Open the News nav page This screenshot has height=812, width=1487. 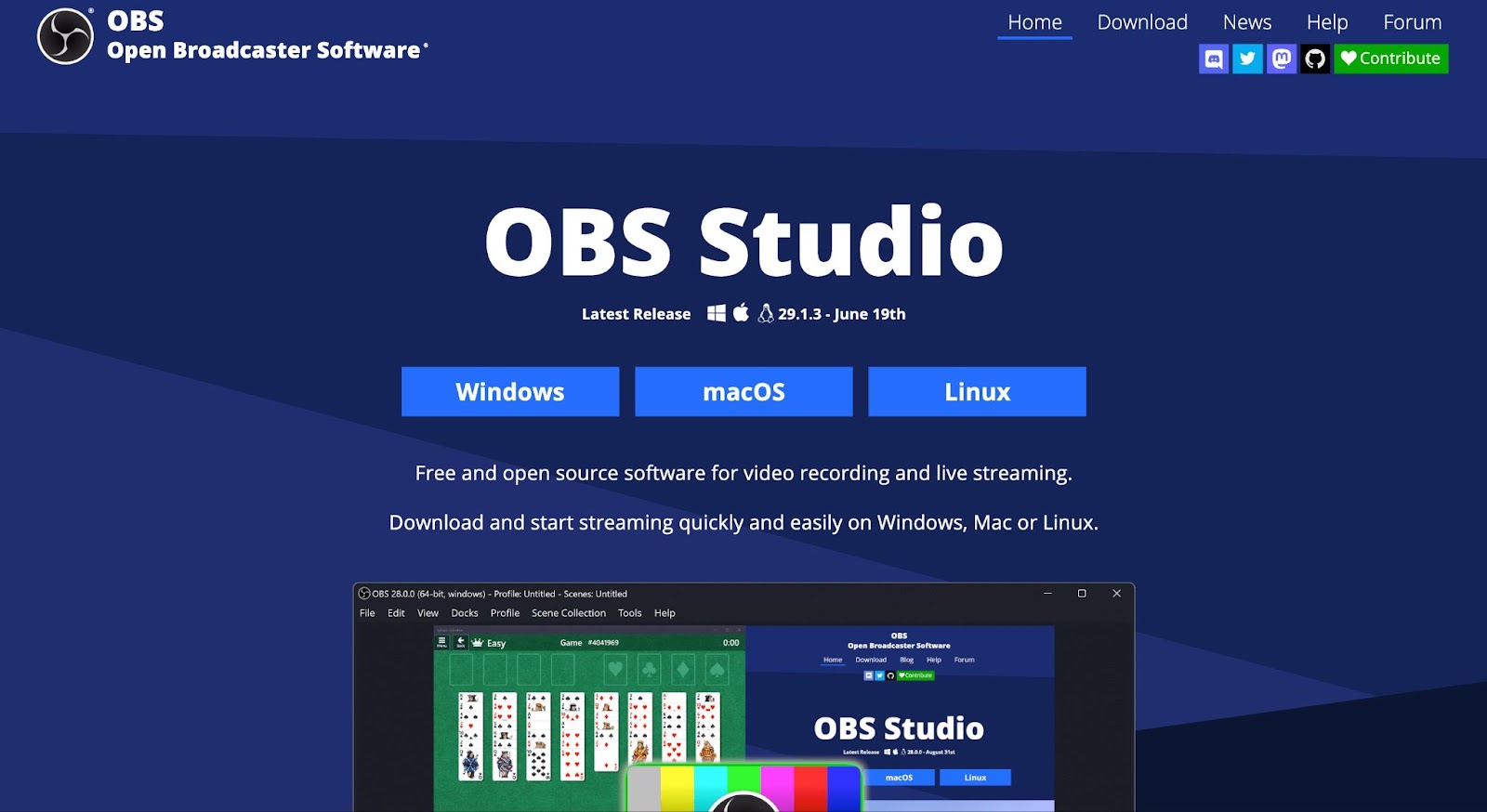click(1247, 22)
